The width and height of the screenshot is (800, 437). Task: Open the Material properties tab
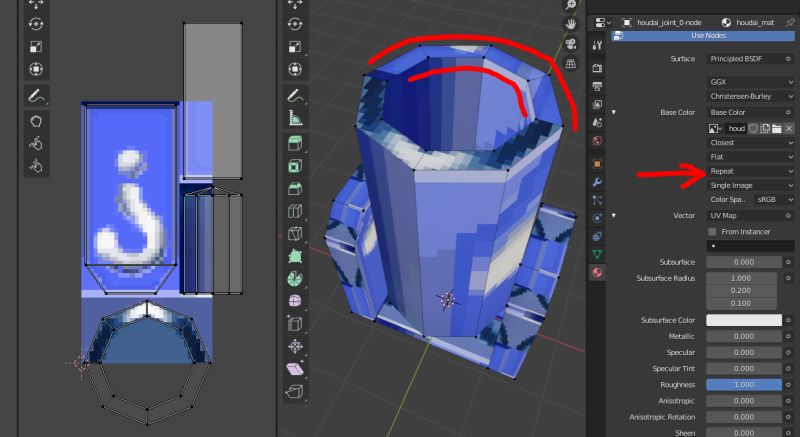[x=597, y=272]
